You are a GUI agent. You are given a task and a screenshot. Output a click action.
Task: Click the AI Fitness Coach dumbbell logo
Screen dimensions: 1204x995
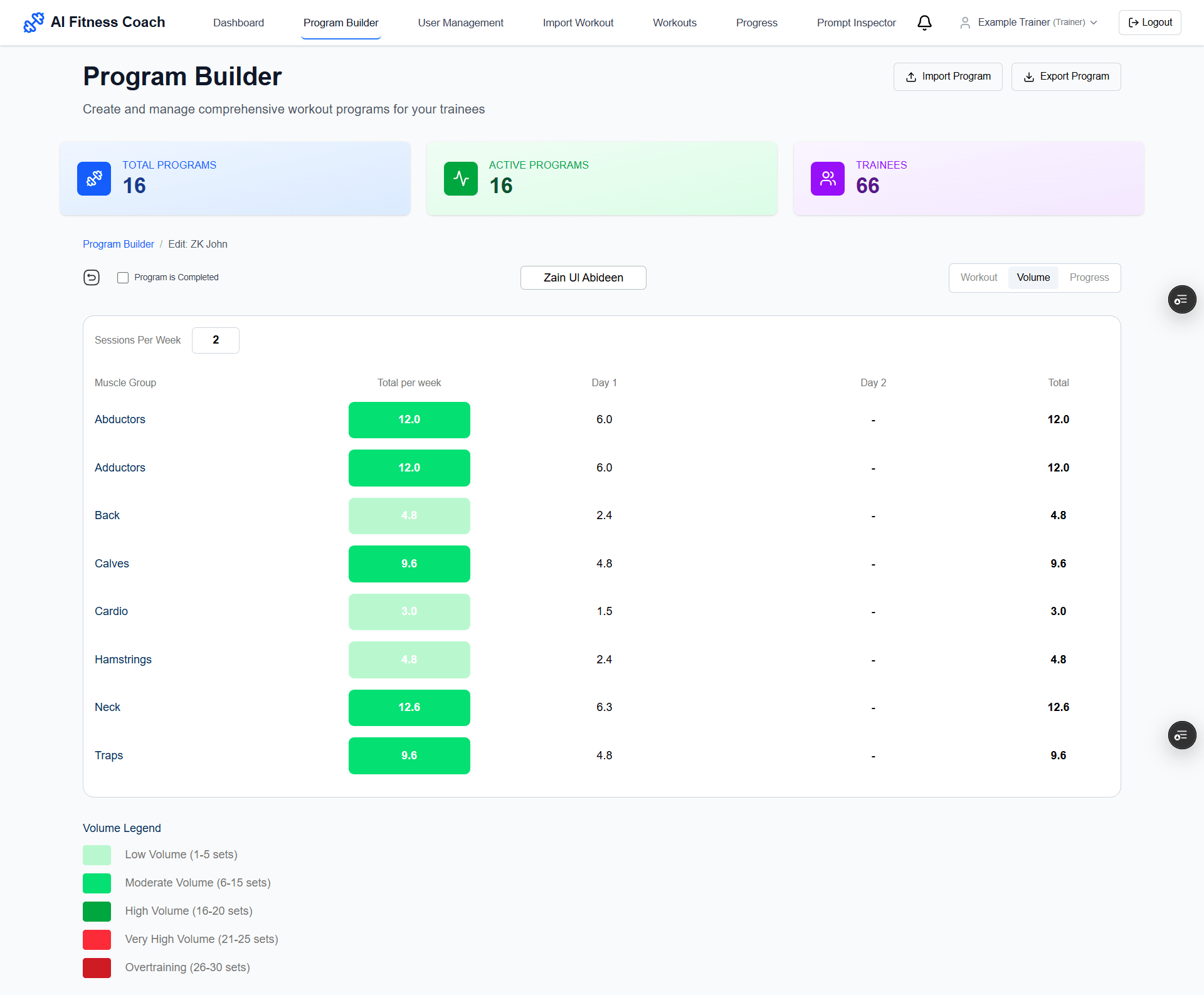point(33,23)
